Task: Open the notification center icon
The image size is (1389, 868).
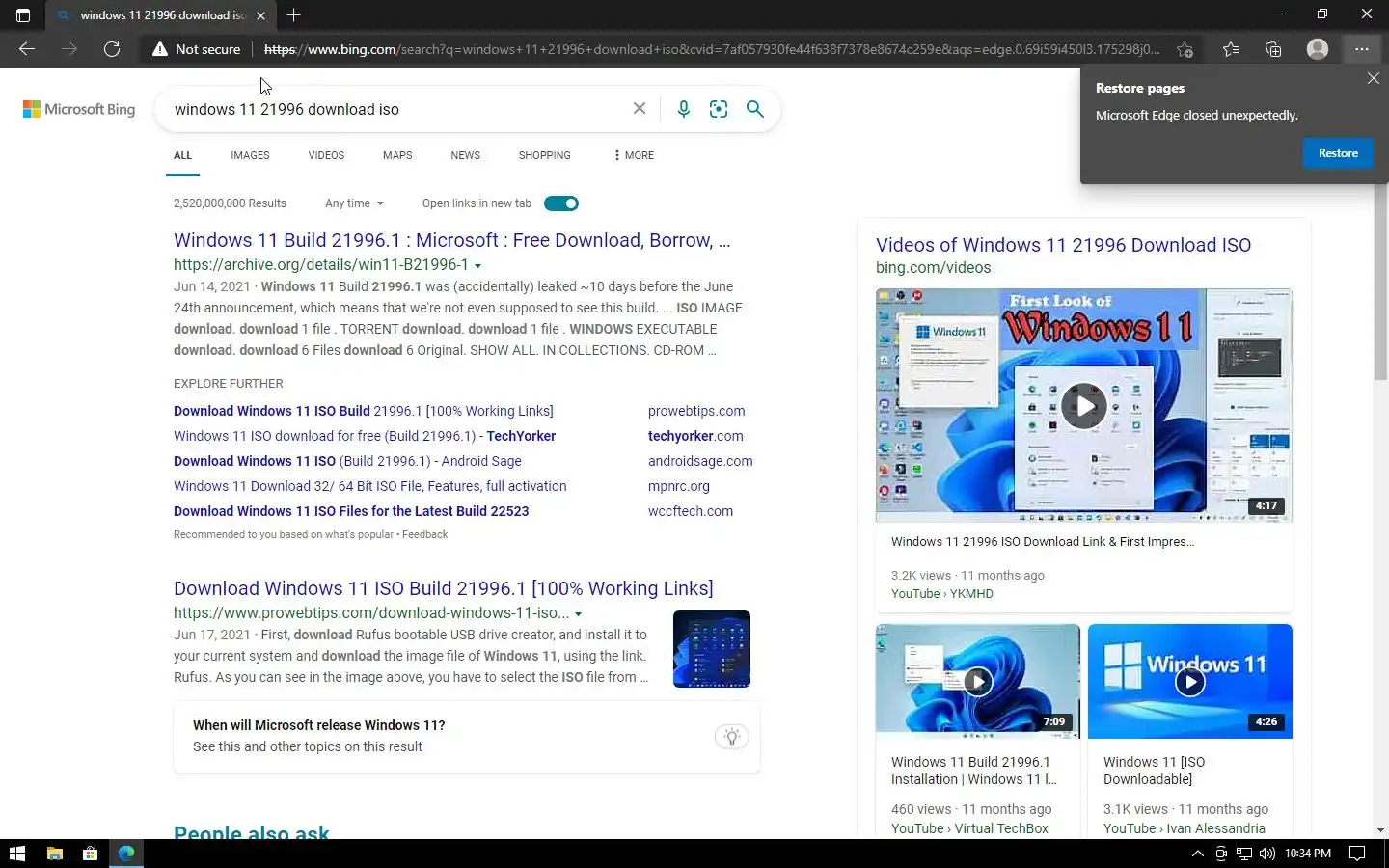Action: pyautogui.click(x=1357, y=854)
